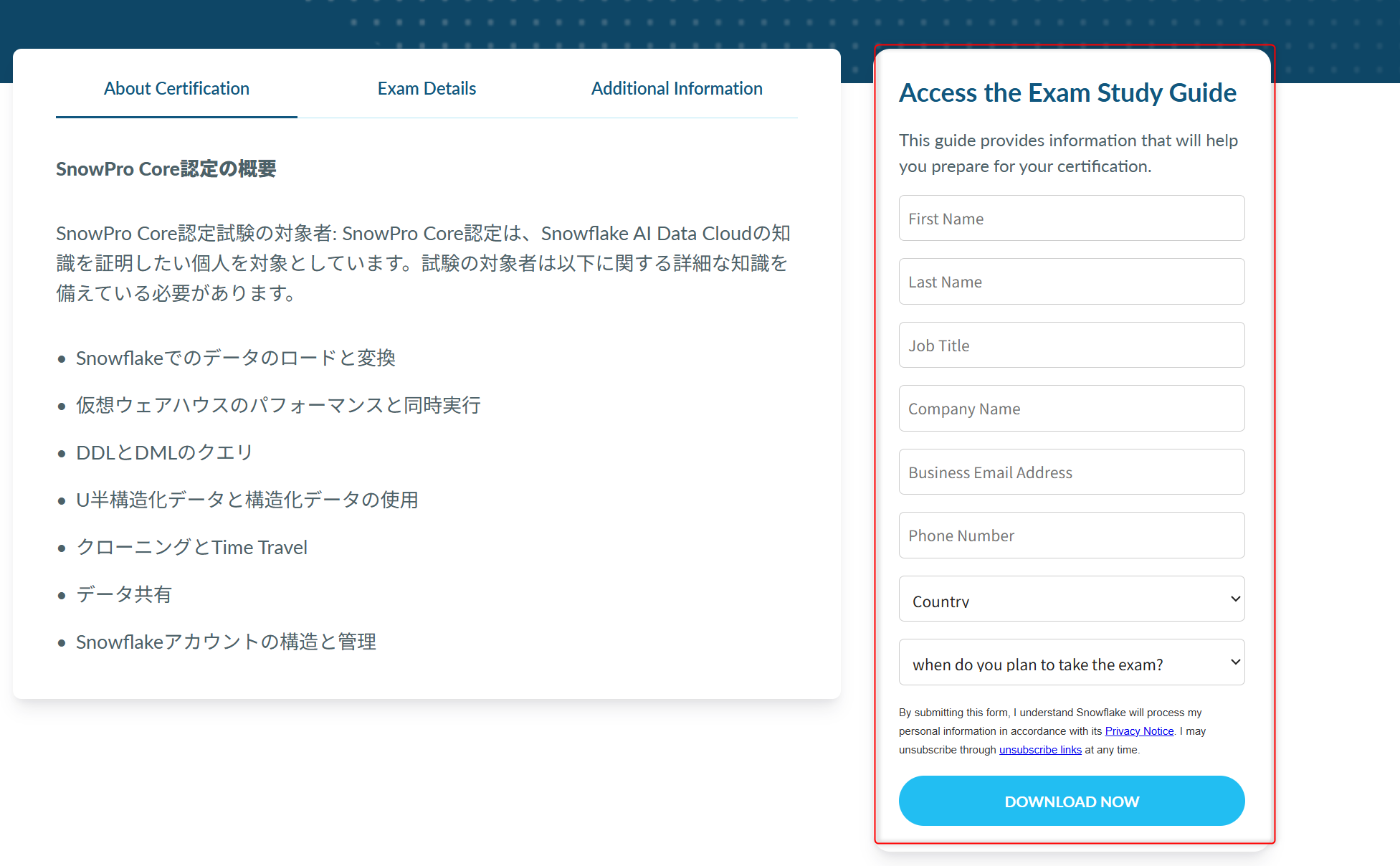Click bullet 'Snowflakeでのデータのロードと変換'
Viewport: 1400px width, 866px height.
coord(236,358)
